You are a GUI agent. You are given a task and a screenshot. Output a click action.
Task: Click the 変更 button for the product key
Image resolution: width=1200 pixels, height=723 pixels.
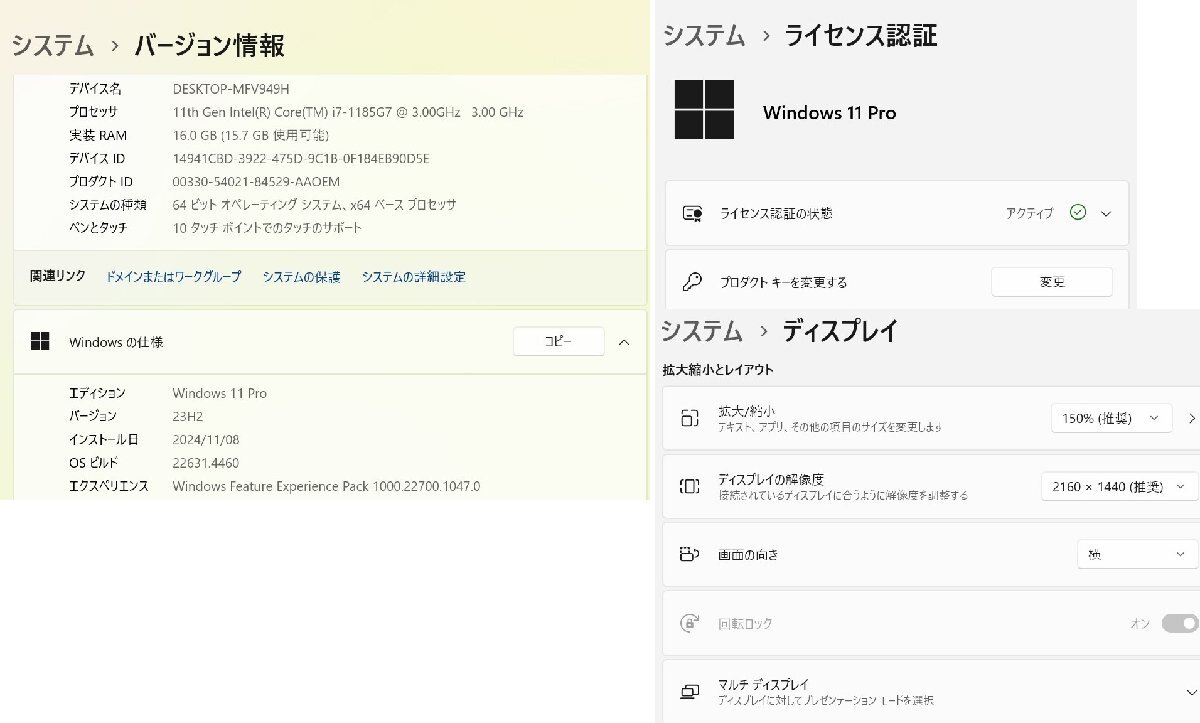1052,282
